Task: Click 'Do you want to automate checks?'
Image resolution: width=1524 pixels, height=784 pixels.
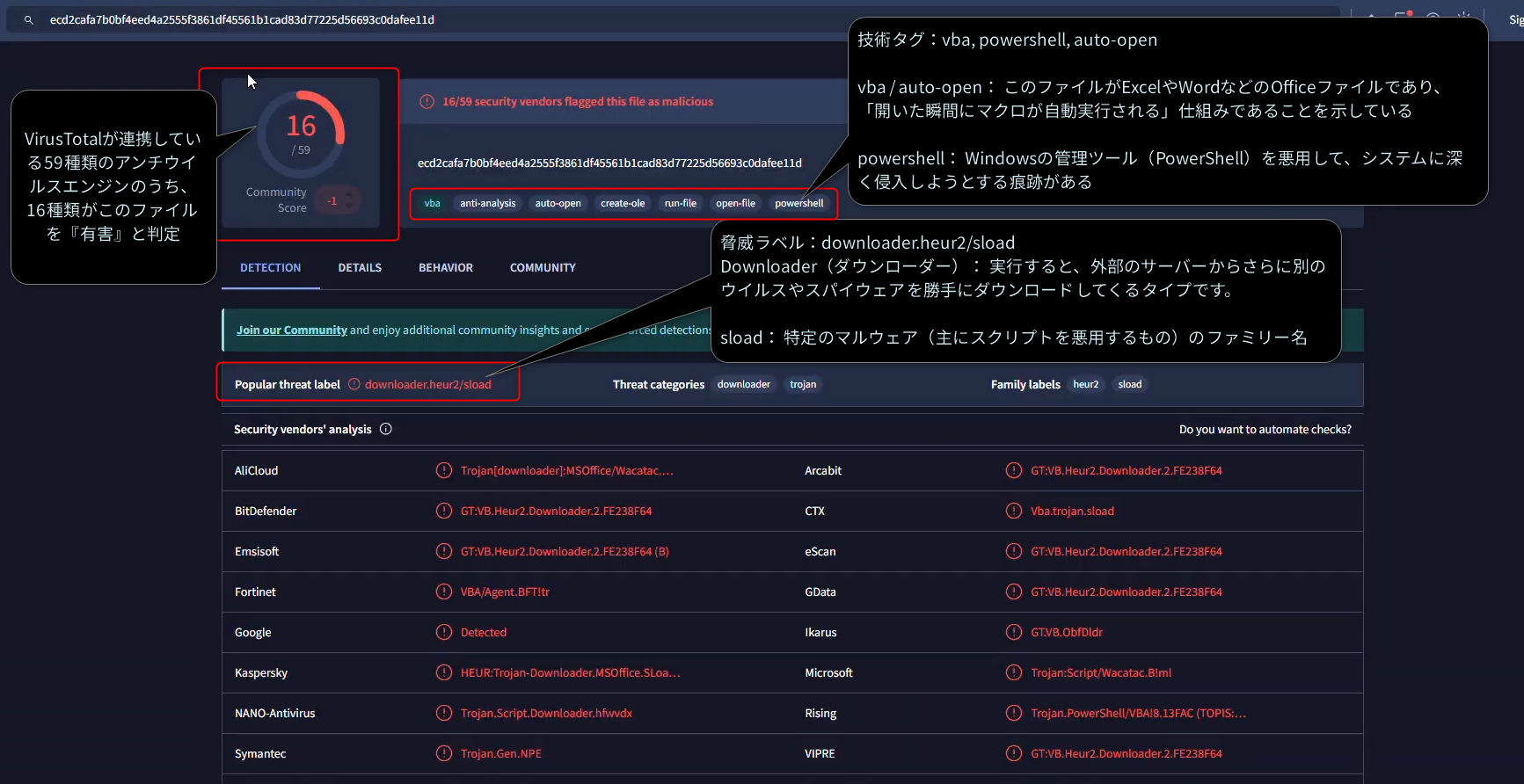Action: click(1265, 429)
